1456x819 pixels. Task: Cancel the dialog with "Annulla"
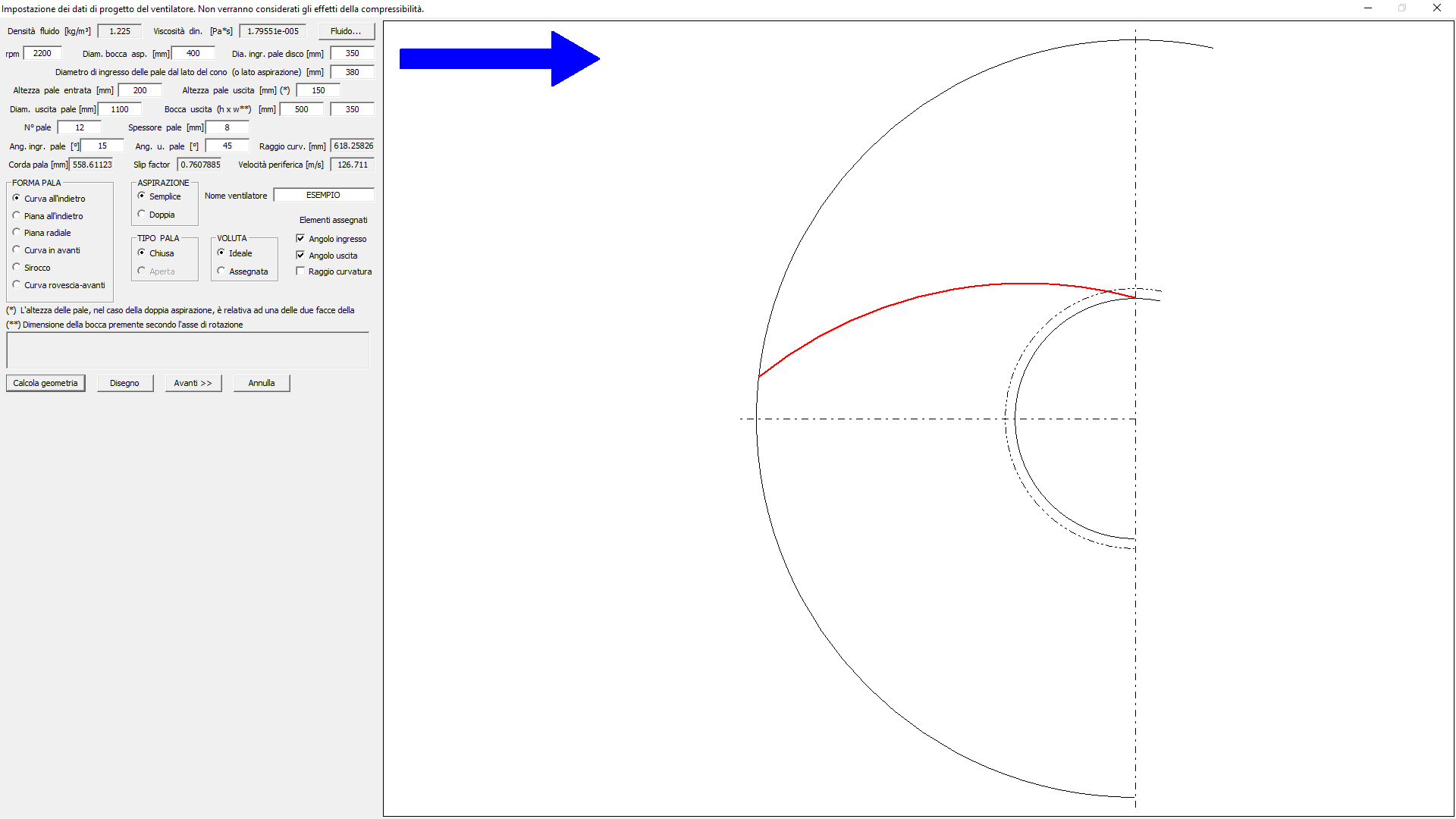(261, 383)
